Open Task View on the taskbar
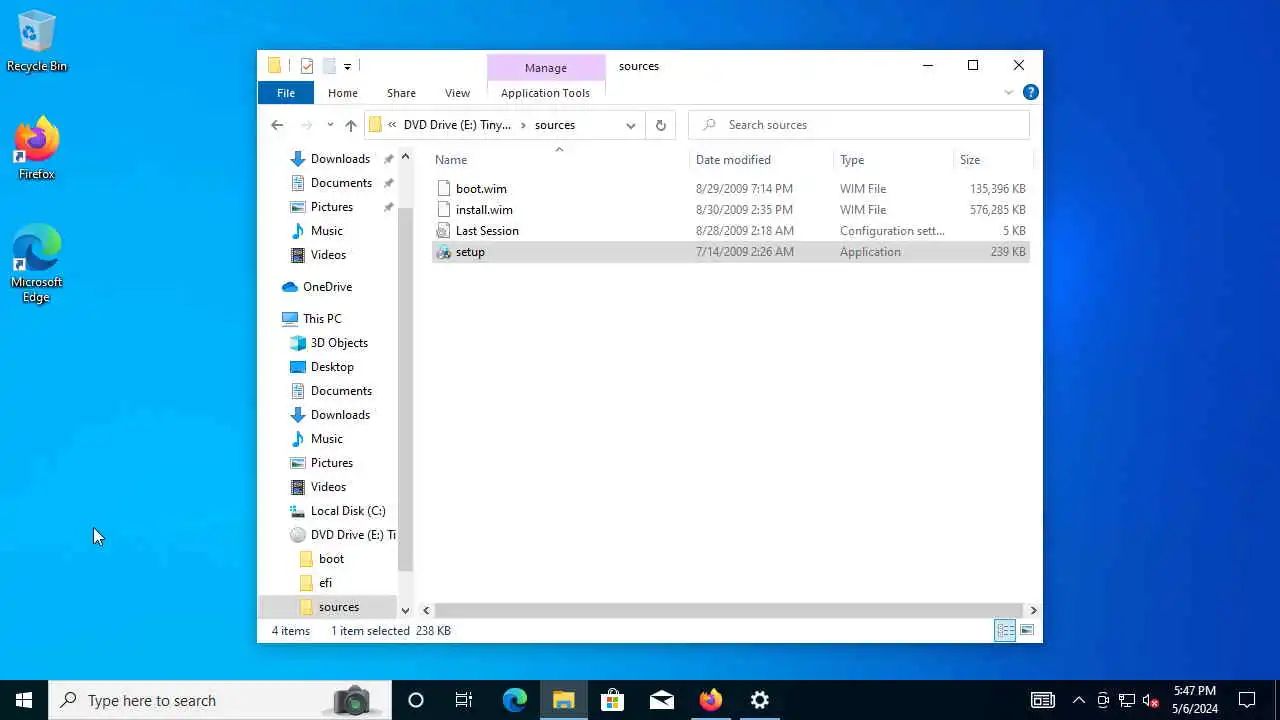Image resolution: width=1280 pixels, height=720 pixels. (x=464, y=700)
